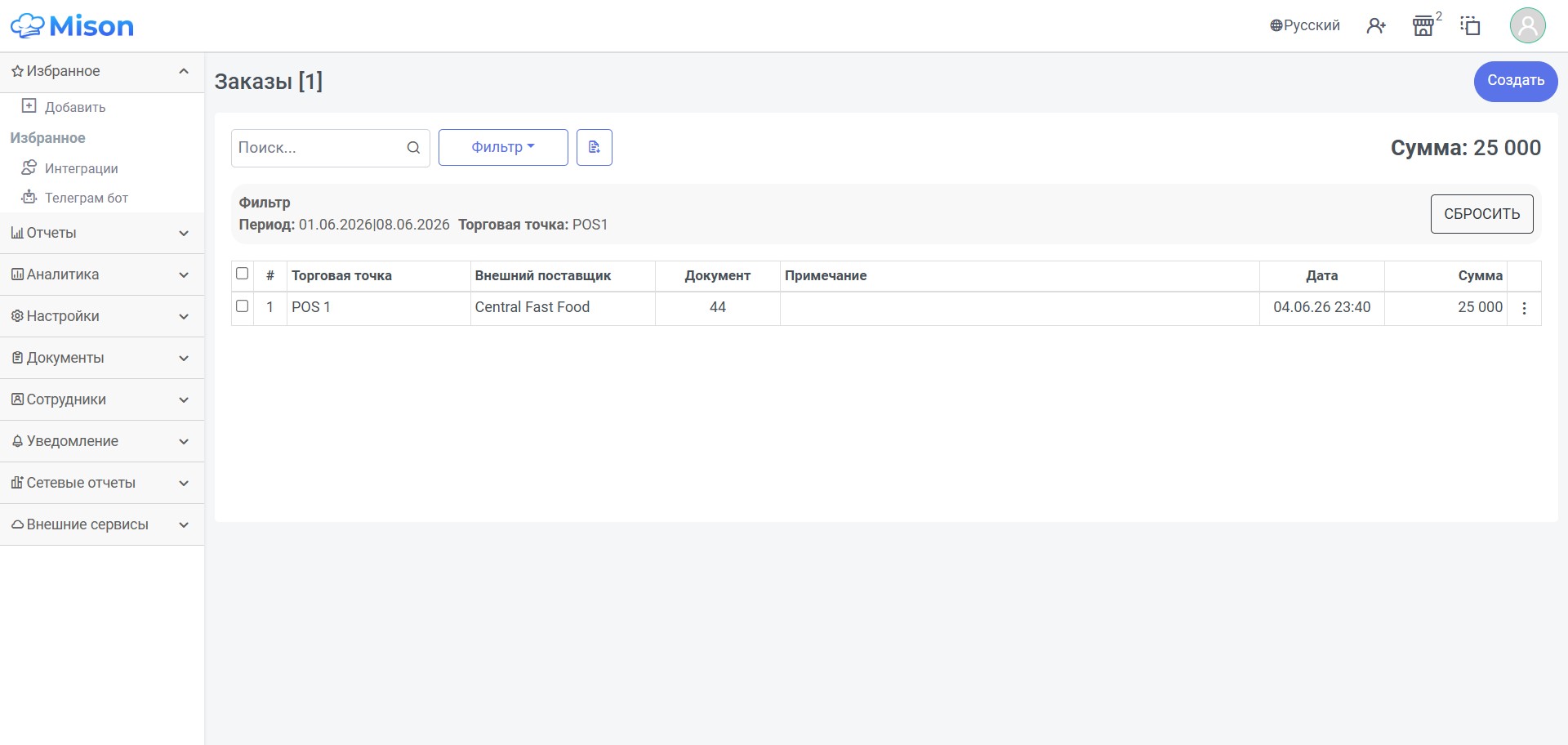Click the Документ column header
This screenshot has width=1568, height=745.
pyautogui.click(x=718, y=276)
